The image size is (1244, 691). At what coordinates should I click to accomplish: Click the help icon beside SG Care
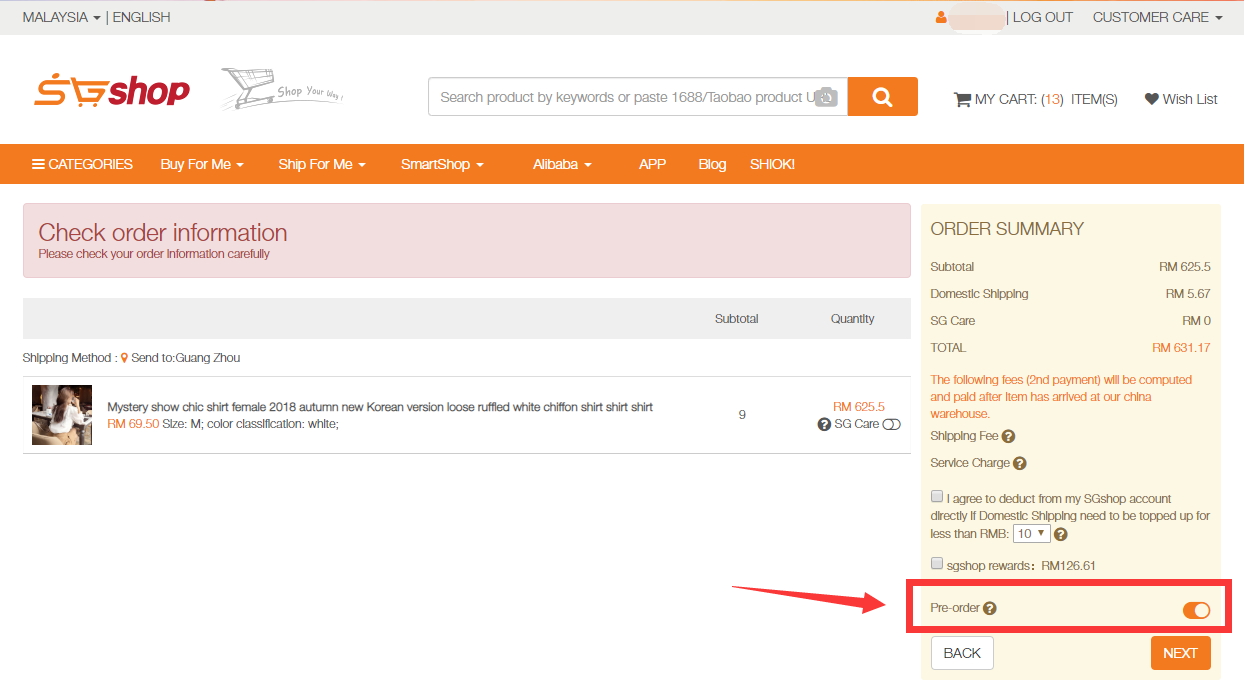[824, 424]
